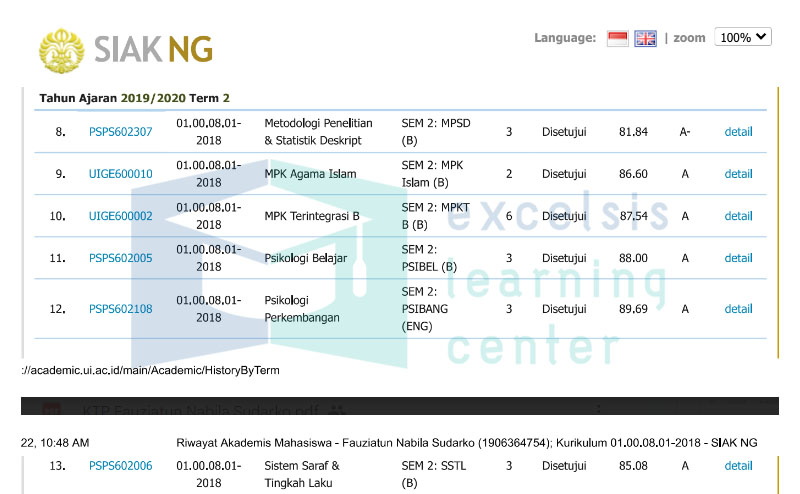Open PSPS602006 course code link

(x=120, y=465)
